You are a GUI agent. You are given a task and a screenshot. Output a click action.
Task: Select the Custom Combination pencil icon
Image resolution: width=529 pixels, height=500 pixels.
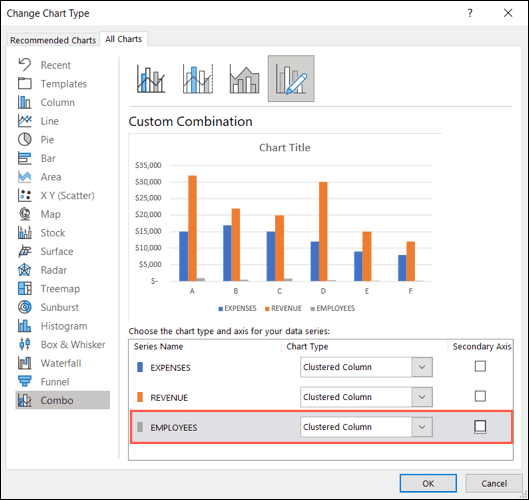pos(291,79)
